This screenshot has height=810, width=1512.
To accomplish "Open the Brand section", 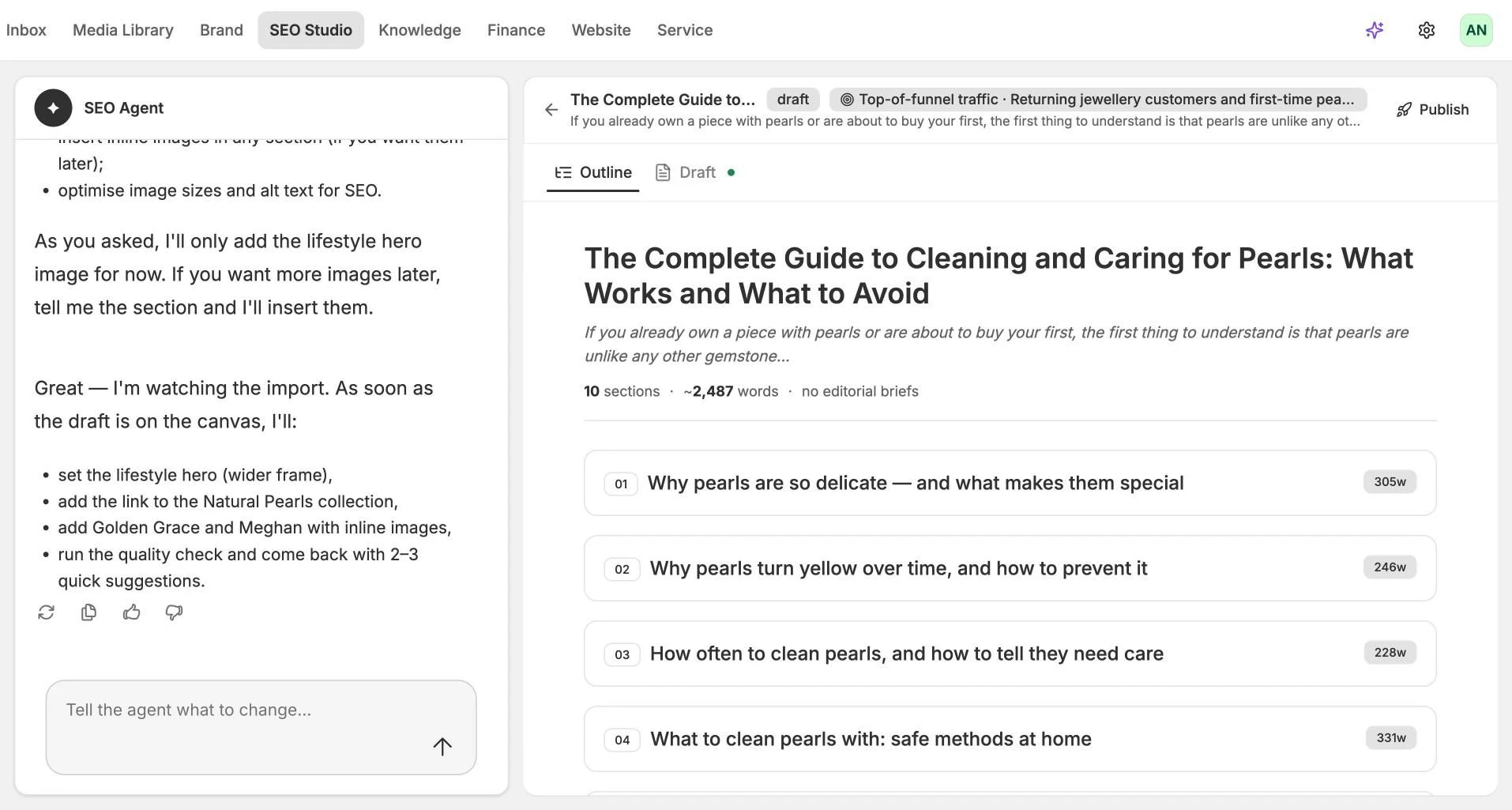I will click(221, 30).
